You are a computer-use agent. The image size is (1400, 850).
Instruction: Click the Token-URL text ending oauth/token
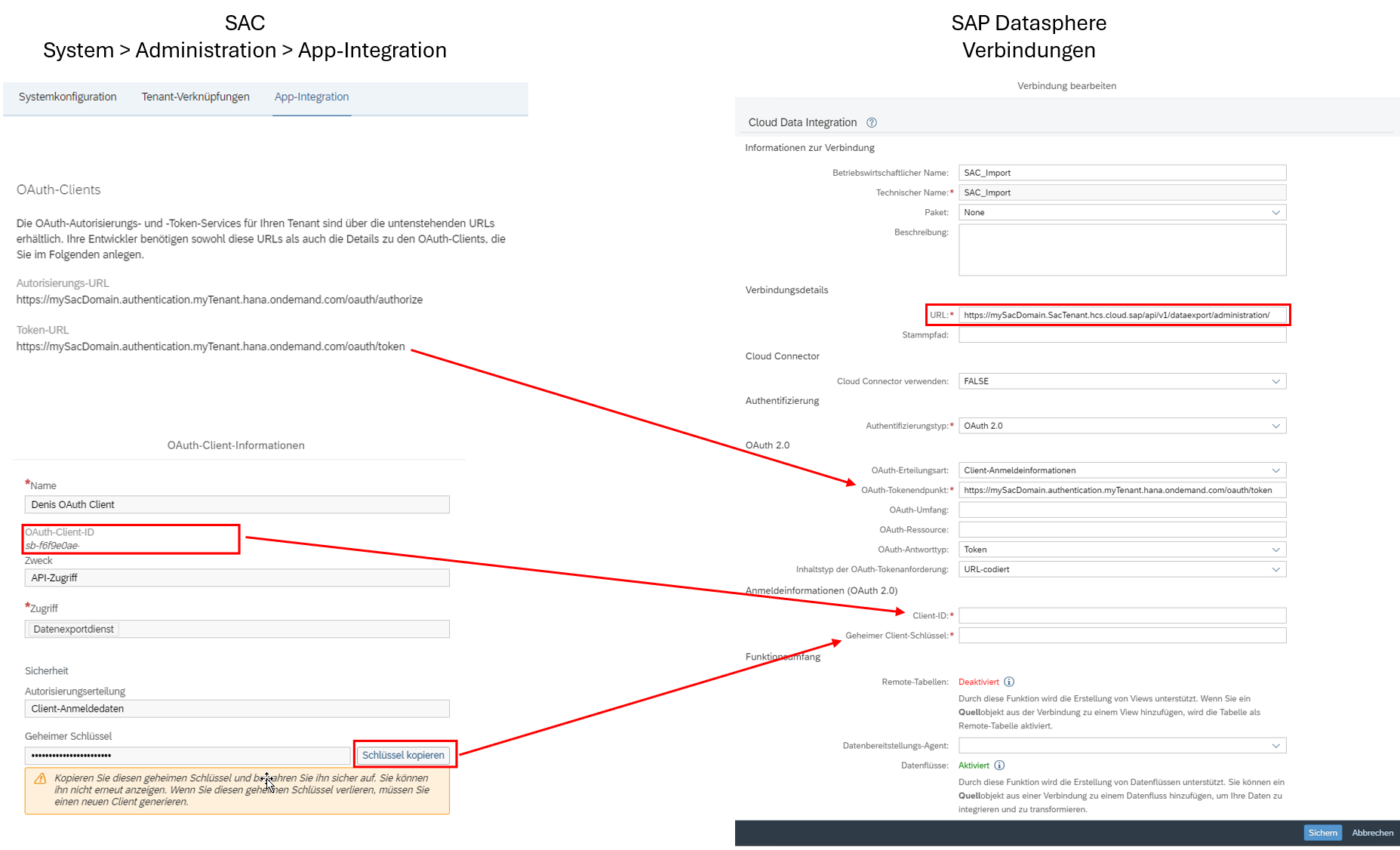[211, 346]
